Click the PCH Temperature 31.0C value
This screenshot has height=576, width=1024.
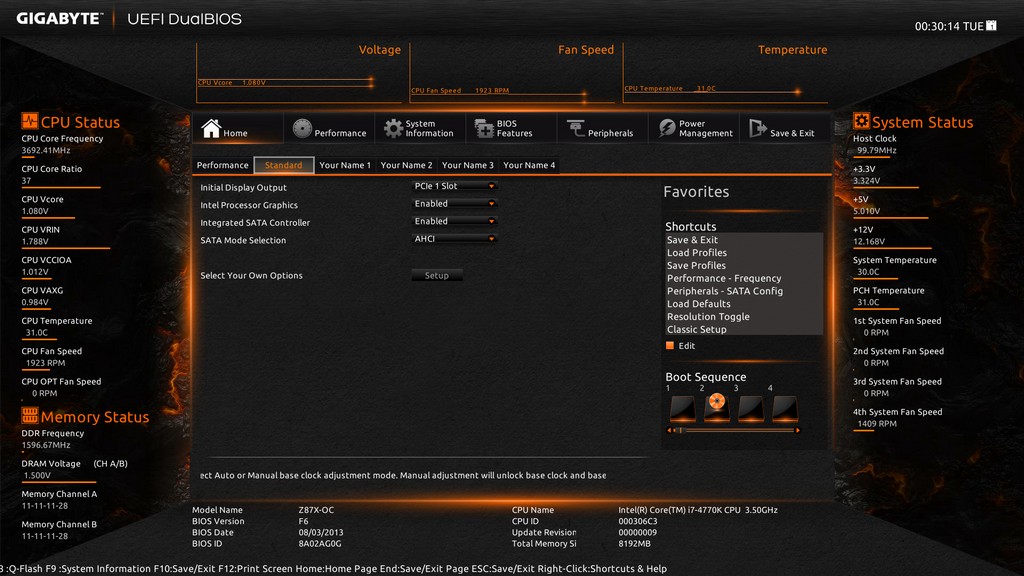pyautogui.click(x=868, y=302)
